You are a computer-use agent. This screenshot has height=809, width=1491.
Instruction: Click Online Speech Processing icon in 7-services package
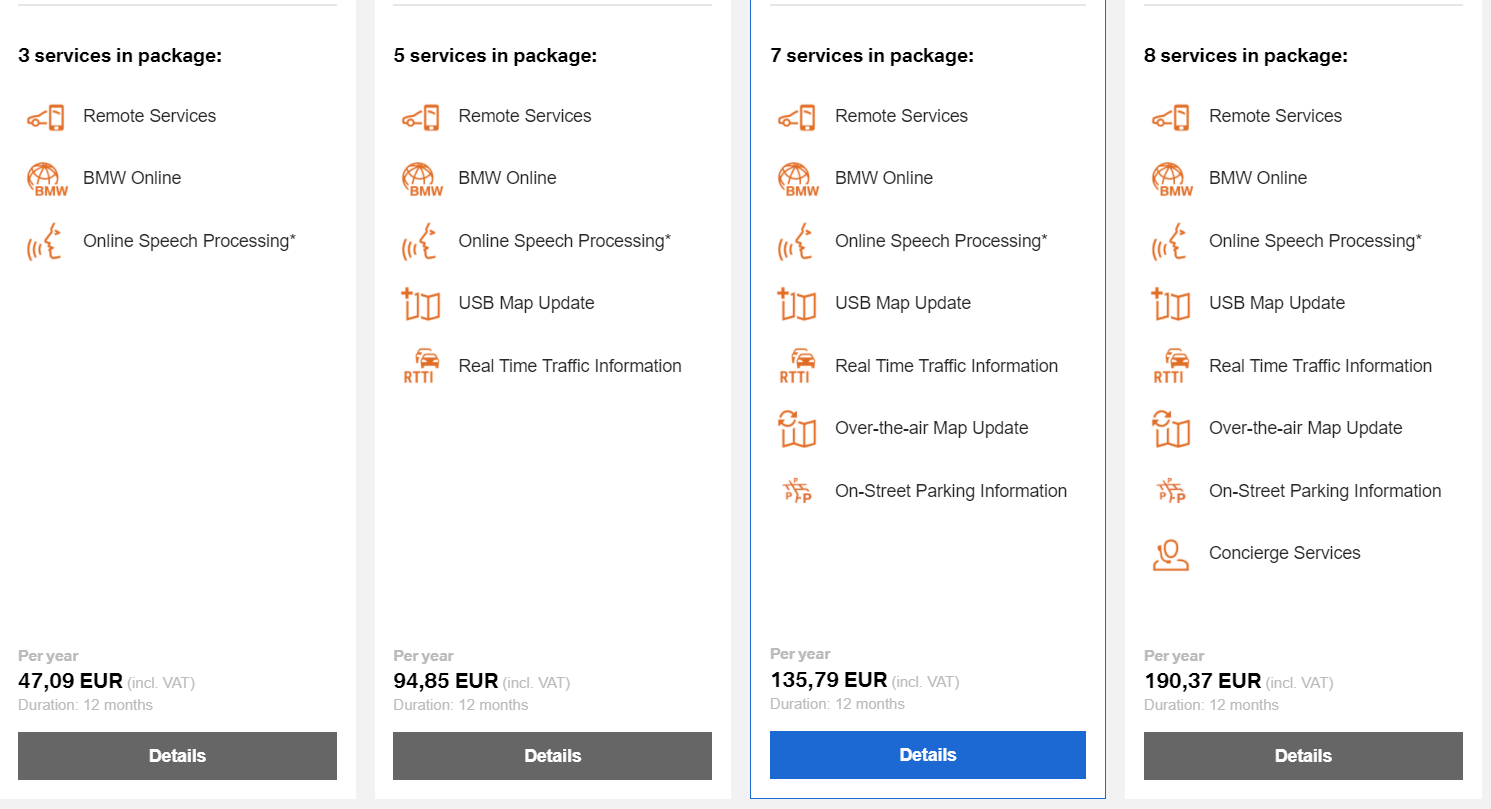(x=797, y=243)
